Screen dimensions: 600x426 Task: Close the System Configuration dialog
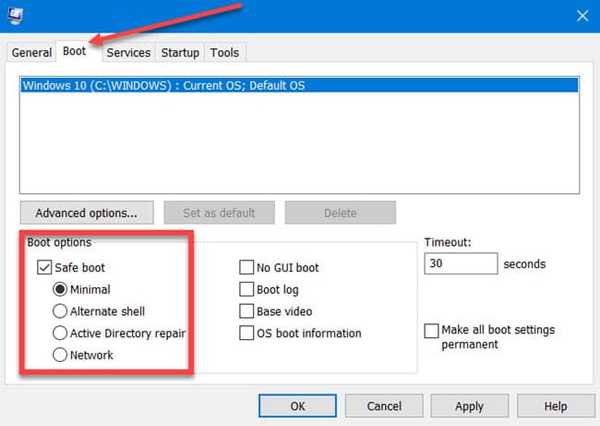pos(582,16)
